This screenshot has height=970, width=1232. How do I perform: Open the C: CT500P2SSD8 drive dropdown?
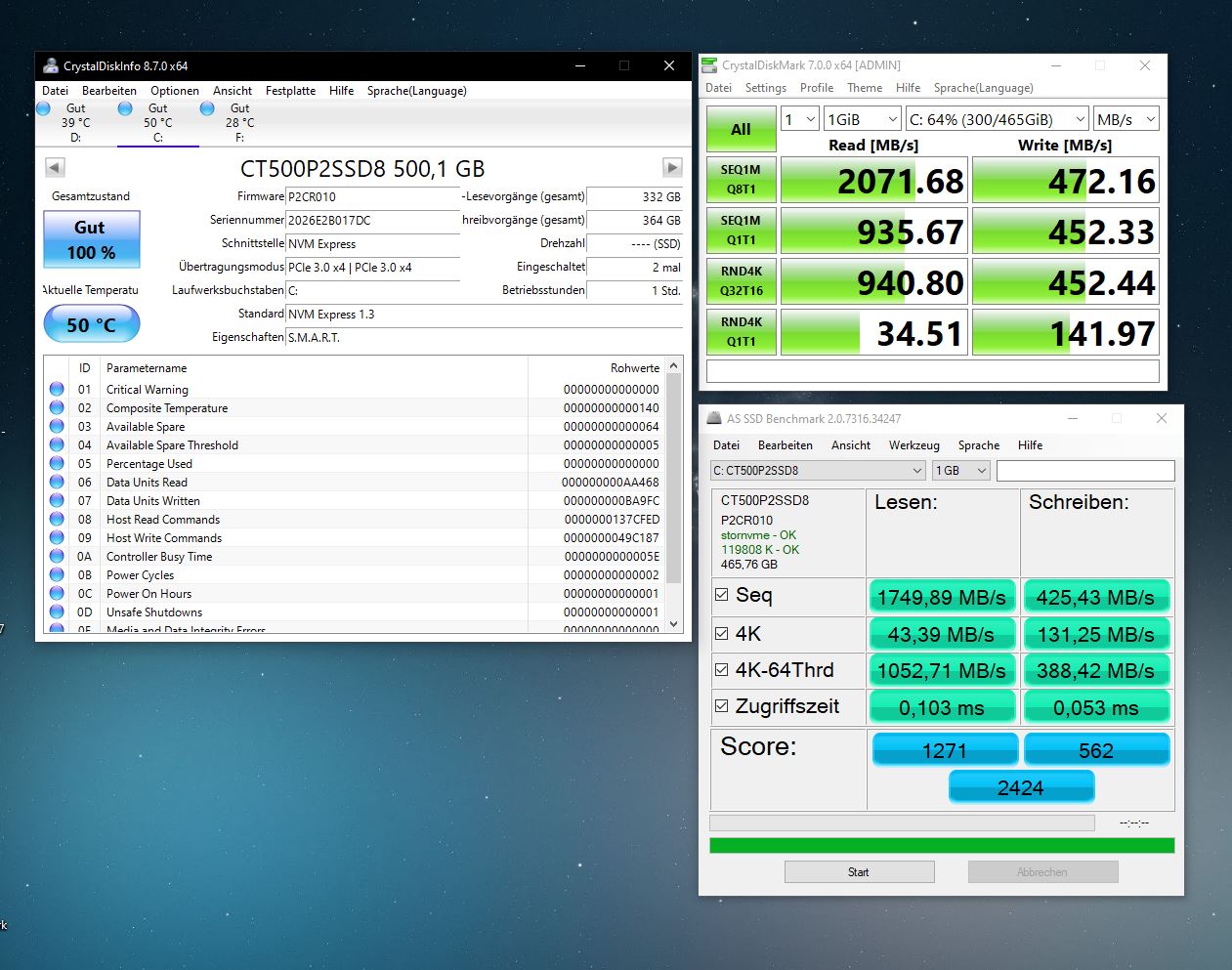click(818, 470)
